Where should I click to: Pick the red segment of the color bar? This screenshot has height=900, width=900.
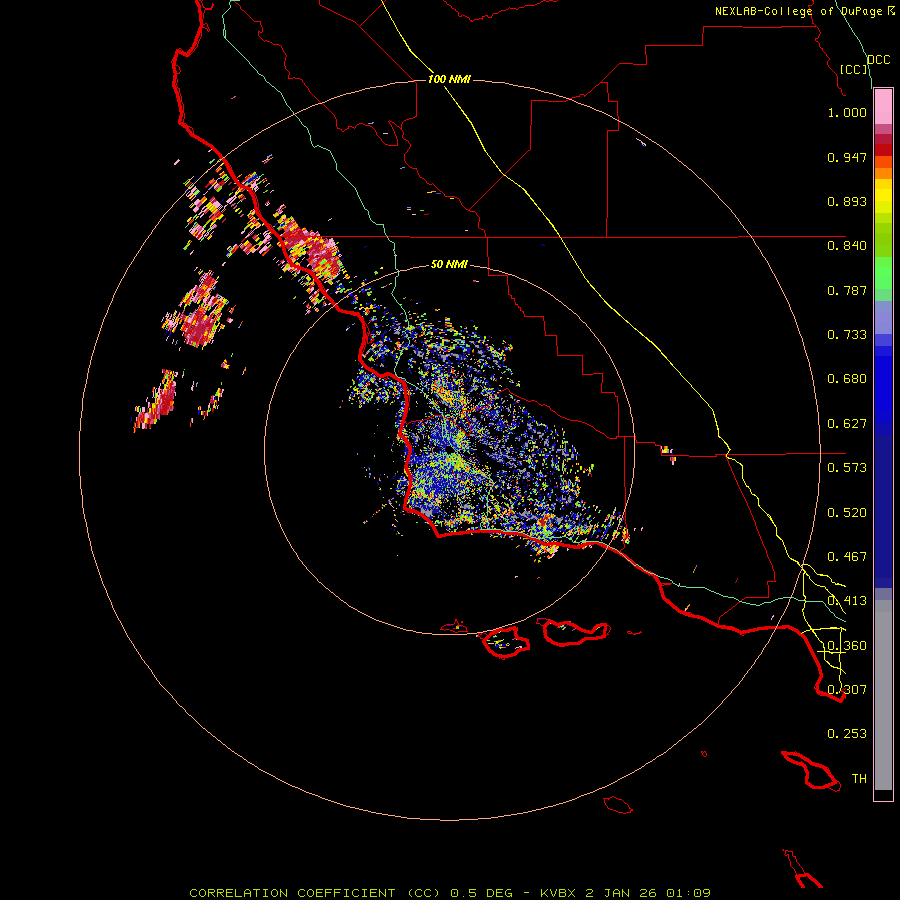click(883, 150)
